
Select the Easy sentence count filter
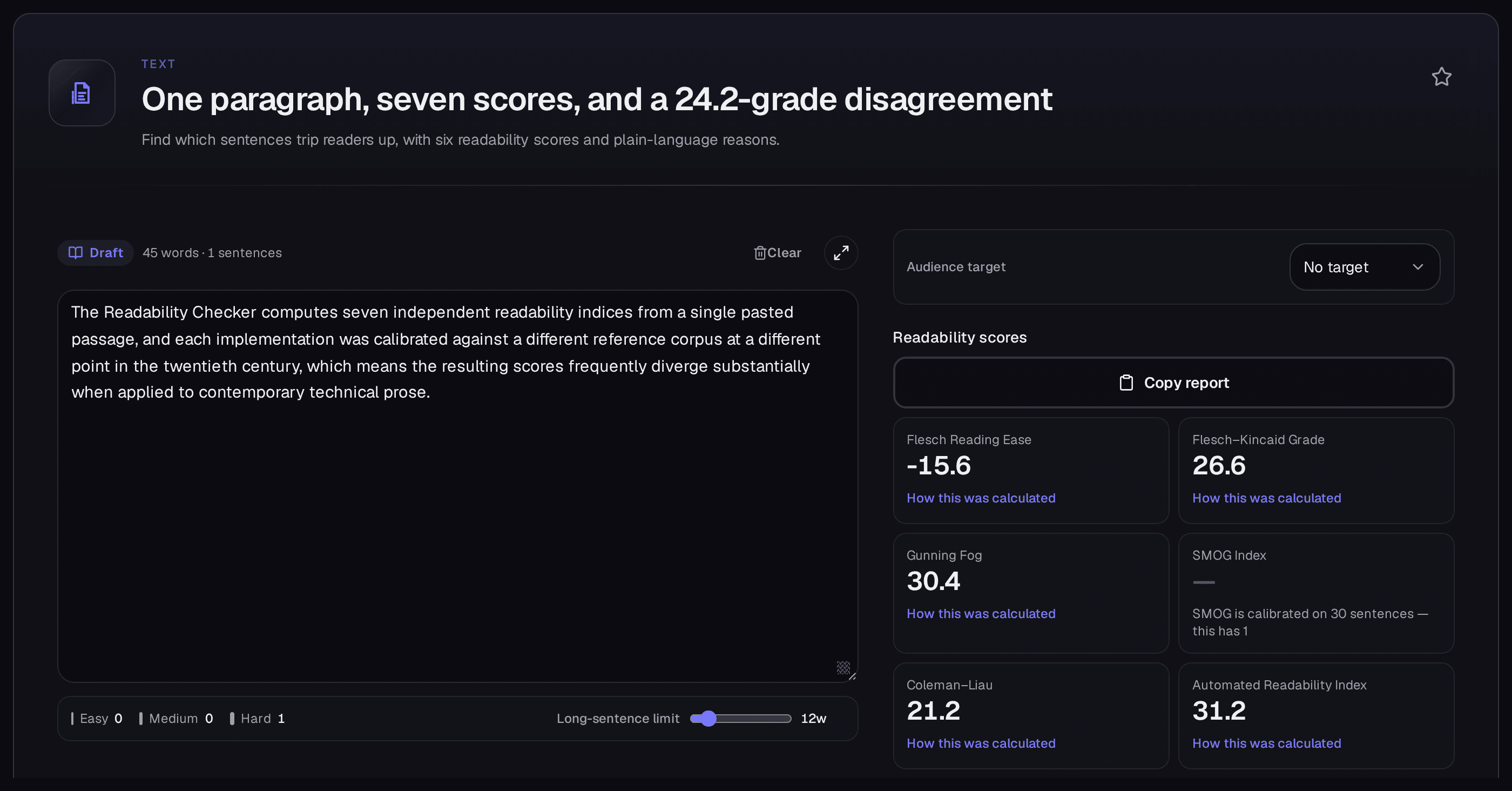(x=97, y=719)
